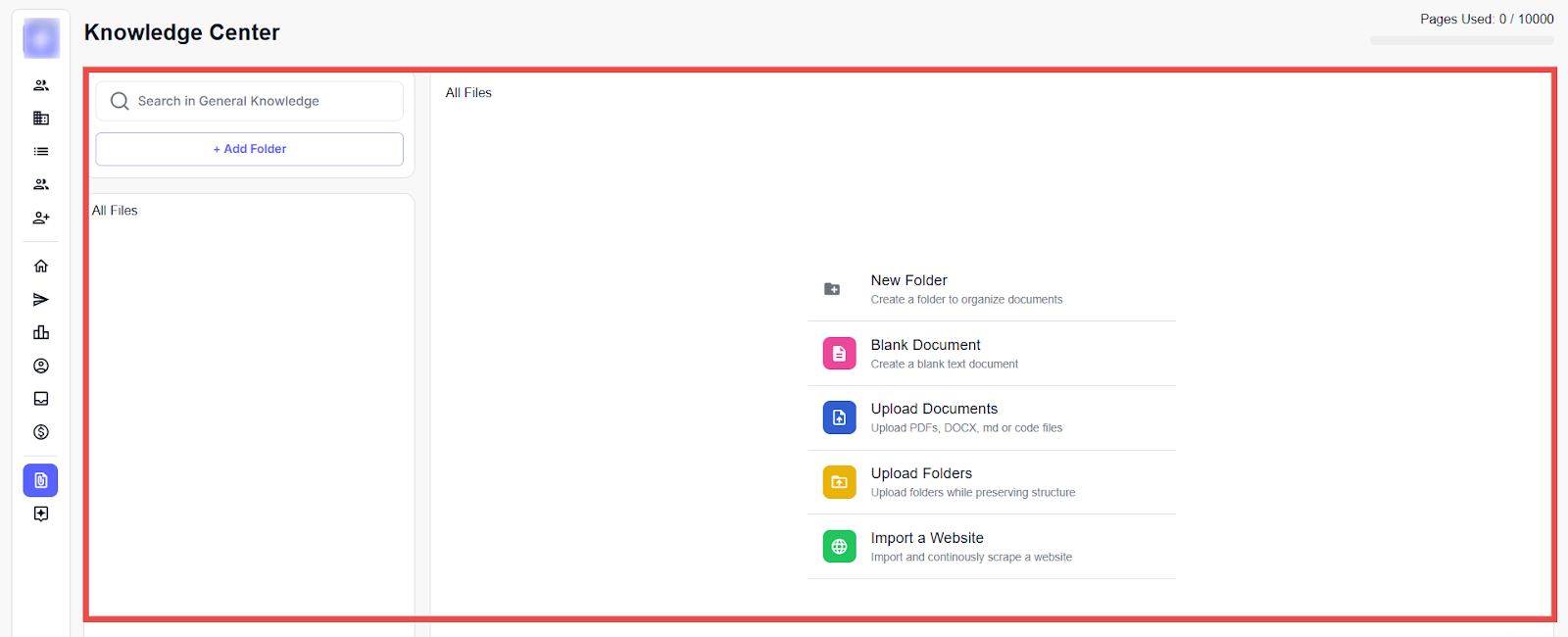Viewport: 1568px width, 637px height.
Task: Click the sparkle chat icon in sidebar
Action: tap(41, 514)
